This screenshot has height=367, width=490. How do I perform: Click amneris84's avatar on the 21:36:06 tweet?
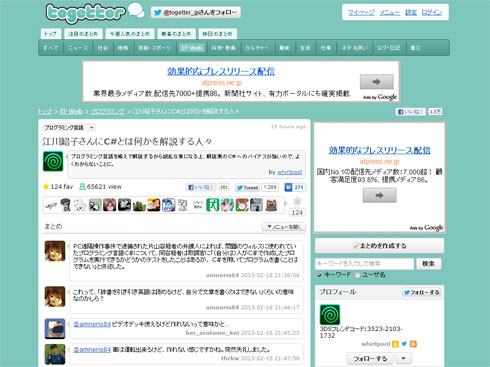coord(55,251)
